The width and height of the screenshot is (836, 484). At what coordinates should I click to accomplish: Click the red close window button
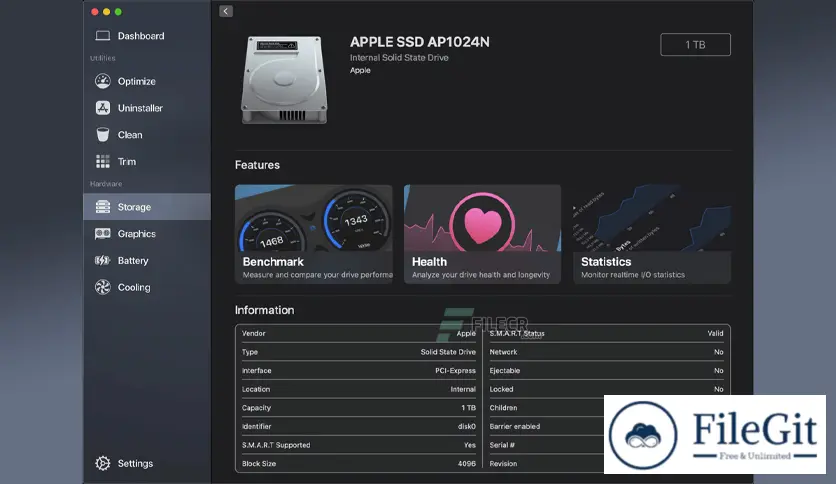pos(95,12)
